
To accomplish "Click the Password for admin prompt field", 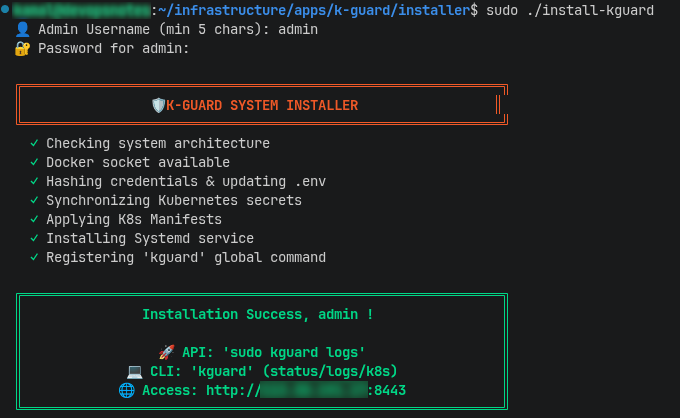I will pos(114,49).
